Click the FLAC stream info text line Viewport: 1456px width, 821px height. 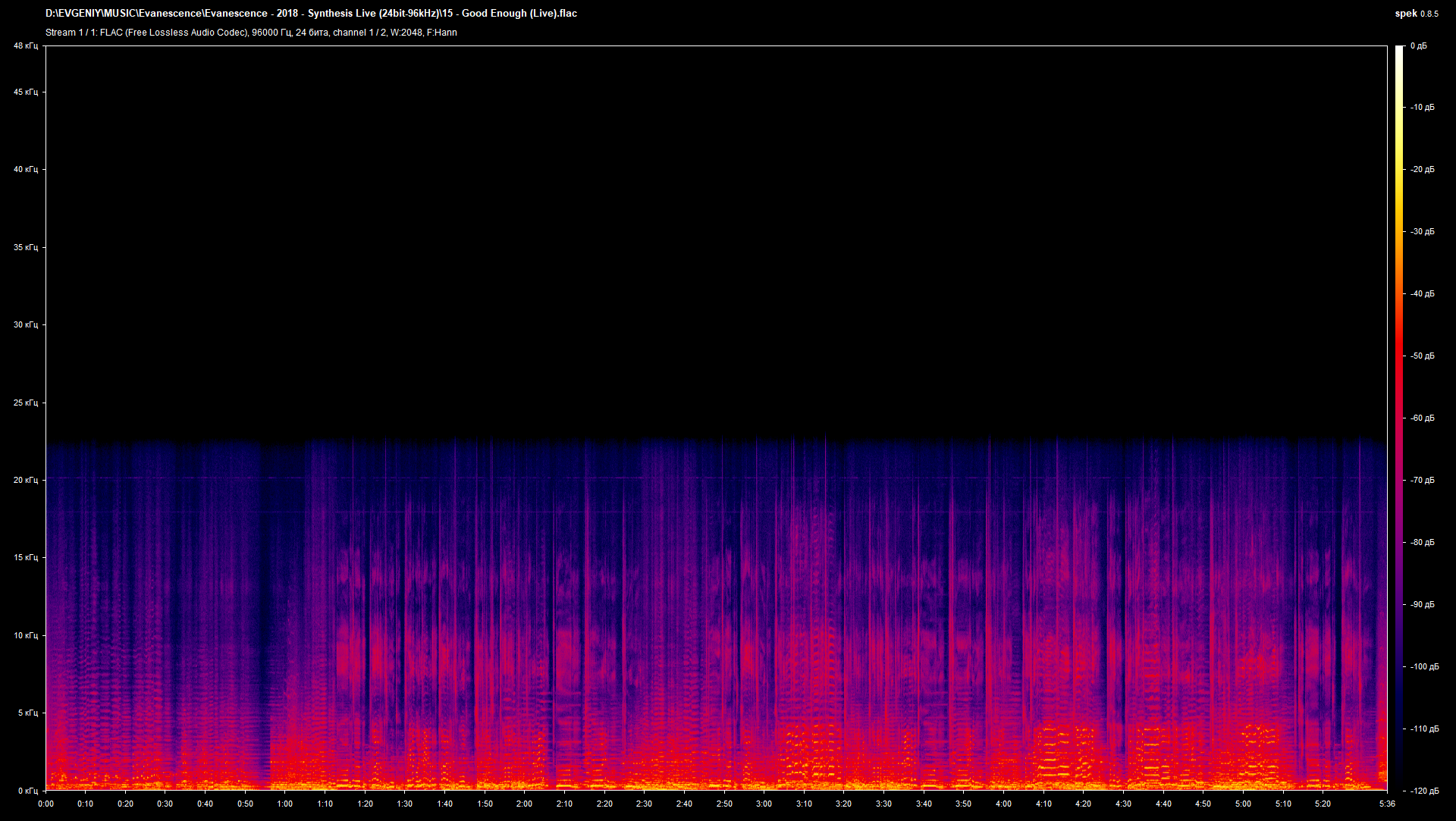[x=250, y=33]
